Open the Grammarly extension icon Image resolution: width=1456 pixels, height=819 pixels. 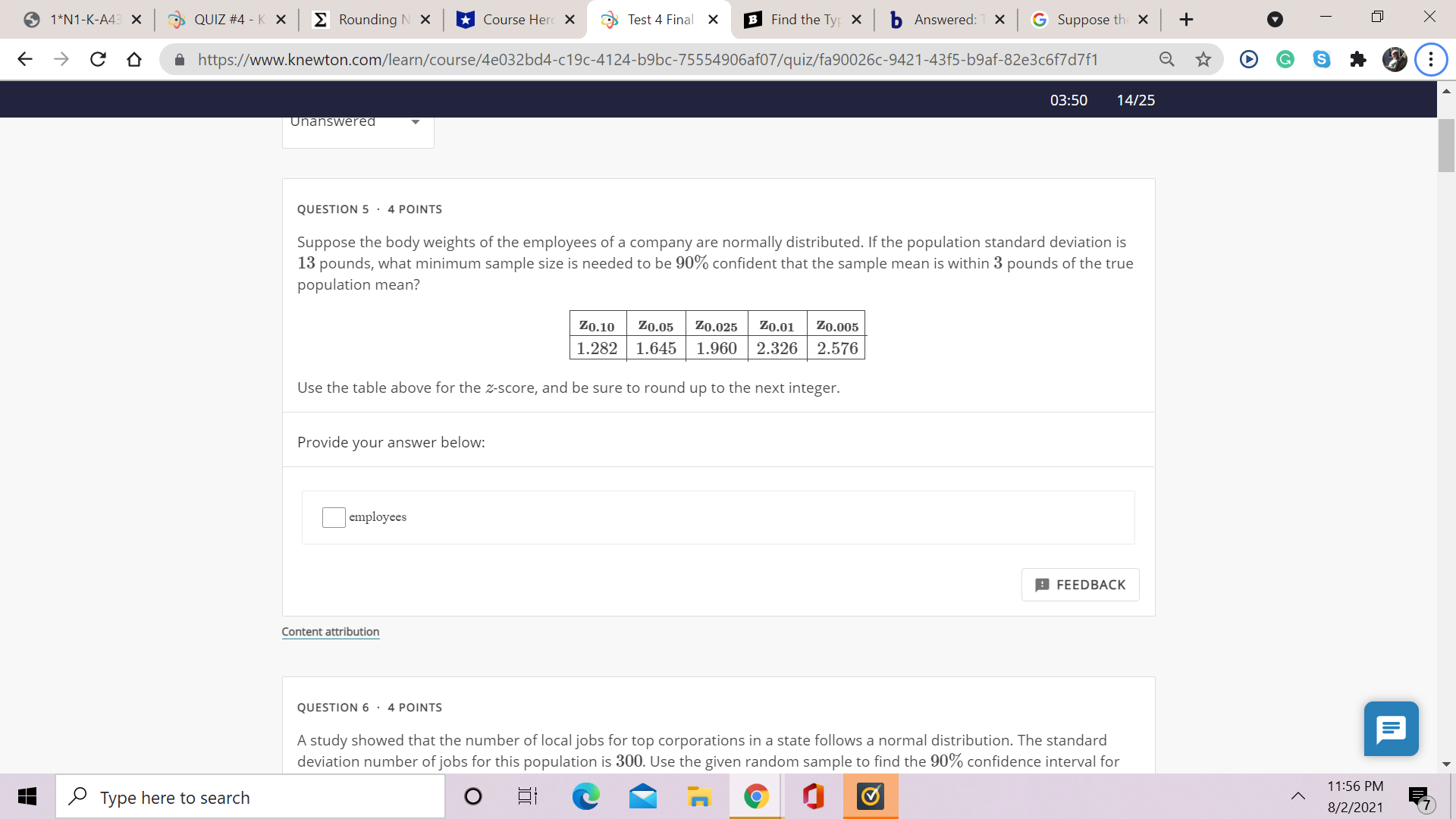(1285, 59)
